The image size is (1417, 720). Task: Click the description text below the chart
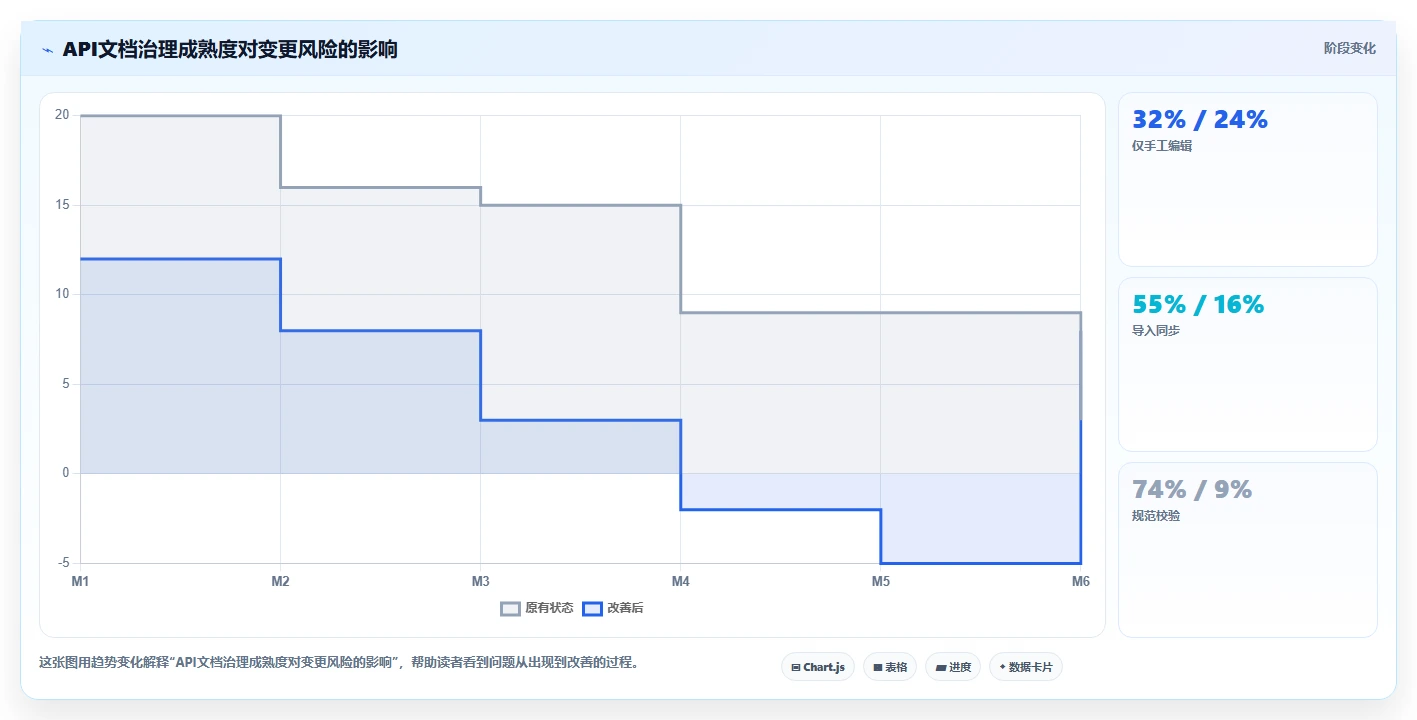coord(338,662)
